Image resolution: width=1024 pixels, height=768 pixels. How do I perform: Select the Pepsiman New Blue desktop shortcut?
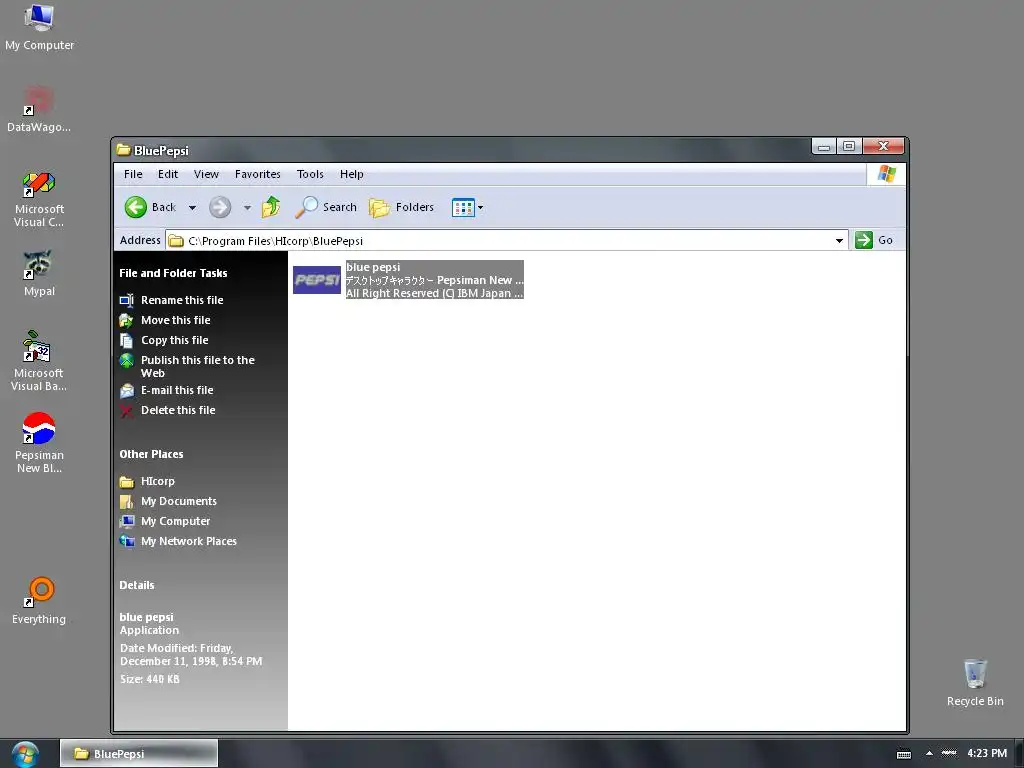[x=39, y=443]
